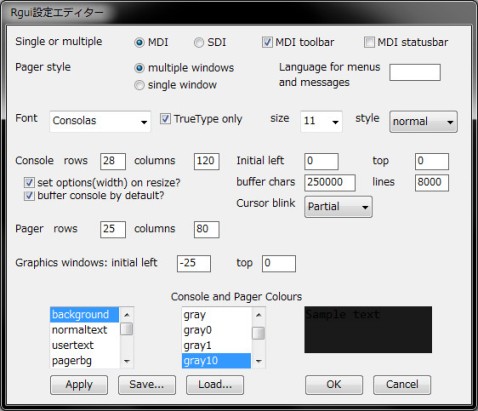Click the Initial left input field
Image resolution: width=478 pixels, height=411 pixels.
click(321, 161)
